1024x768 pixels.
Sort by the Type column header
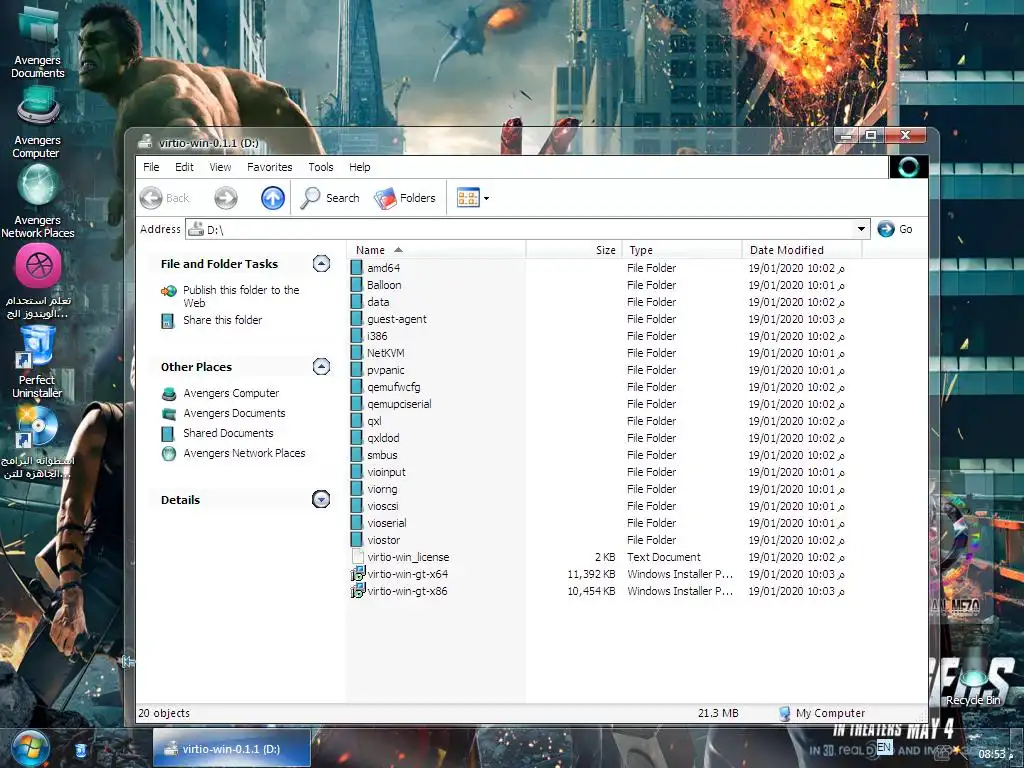(682, 250)
